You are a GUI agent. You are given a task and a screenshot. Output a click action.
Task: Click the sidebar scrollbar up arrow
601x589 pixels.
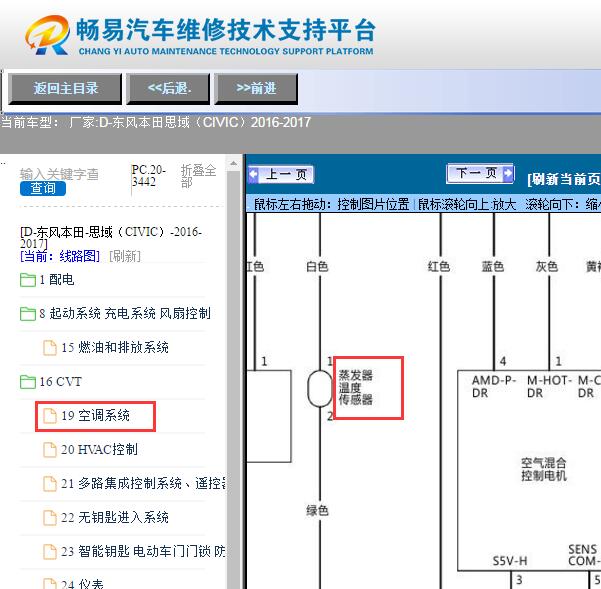233,163
